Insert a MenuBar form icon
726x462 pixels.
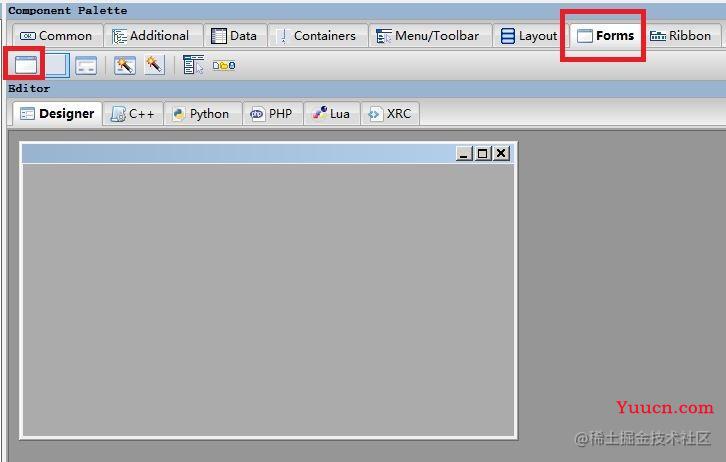(193, 65)
